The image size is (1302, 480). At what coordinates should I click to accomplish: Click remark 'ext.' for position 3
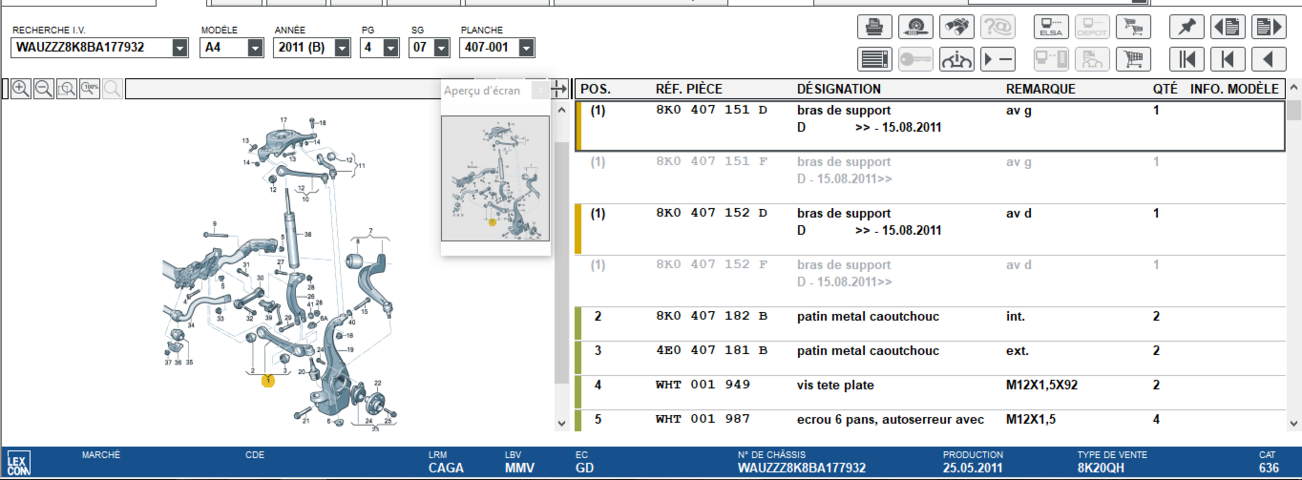tap(1017, 351)
